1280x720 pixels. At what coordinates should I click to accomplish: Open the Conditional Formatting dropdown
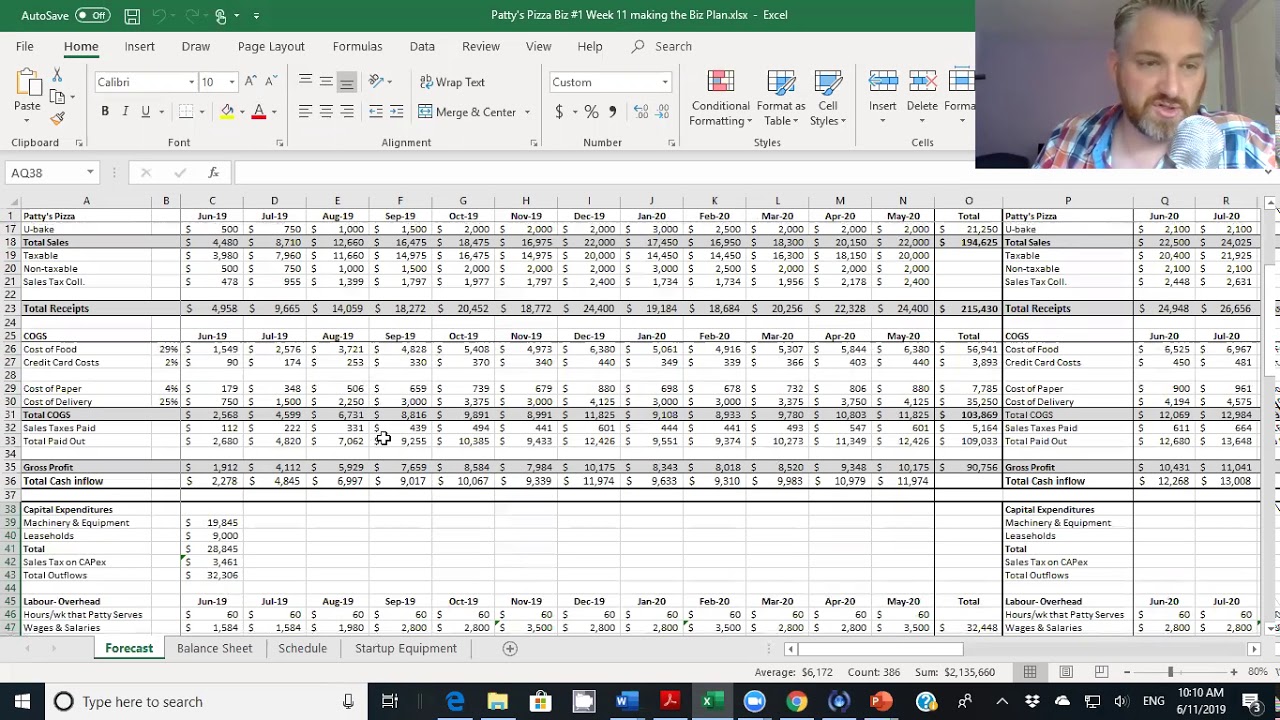pyautogui.click(x=720, y=98)
